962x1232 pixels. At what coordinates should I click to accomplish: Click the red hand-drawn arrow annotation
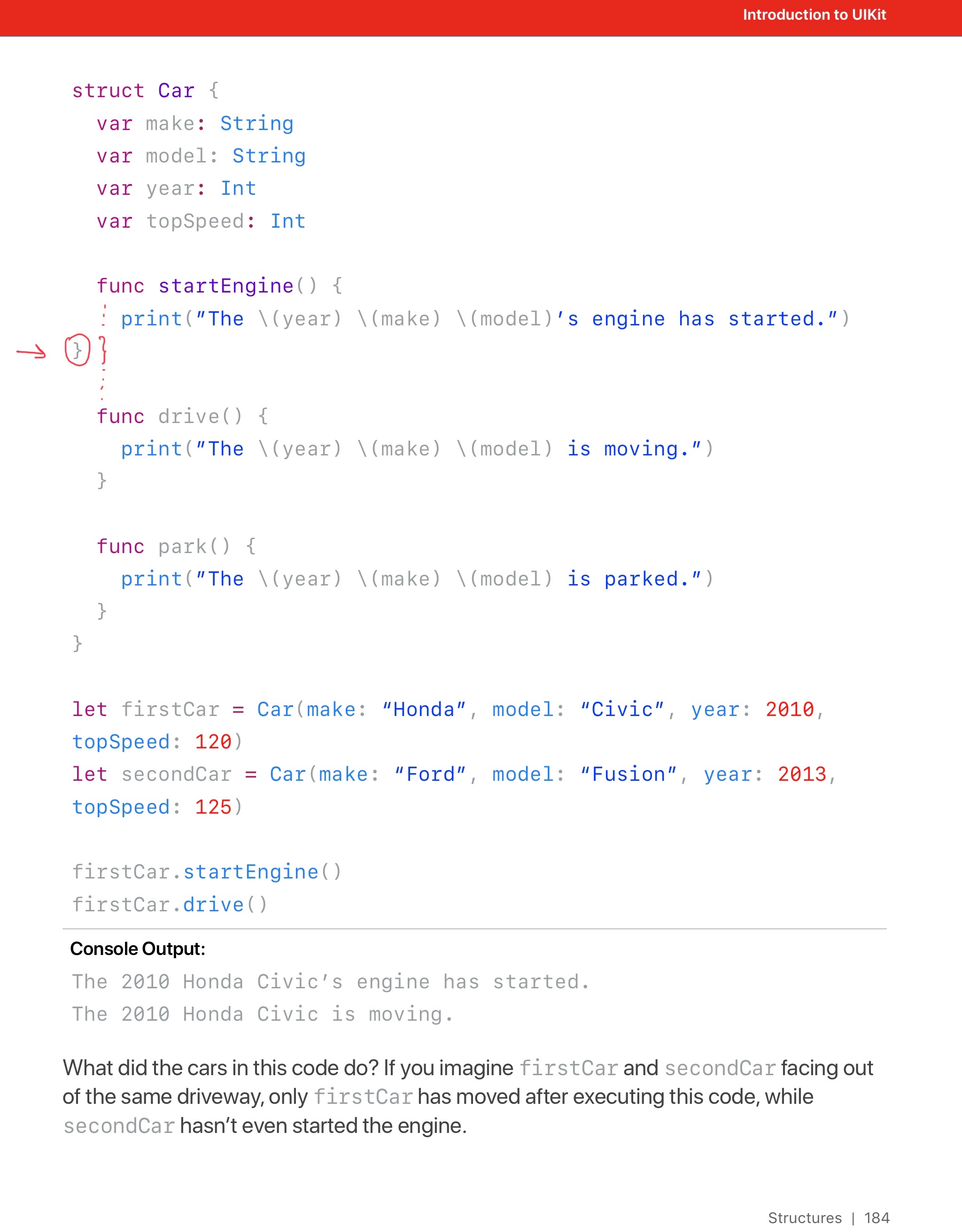tap(31, 353)
